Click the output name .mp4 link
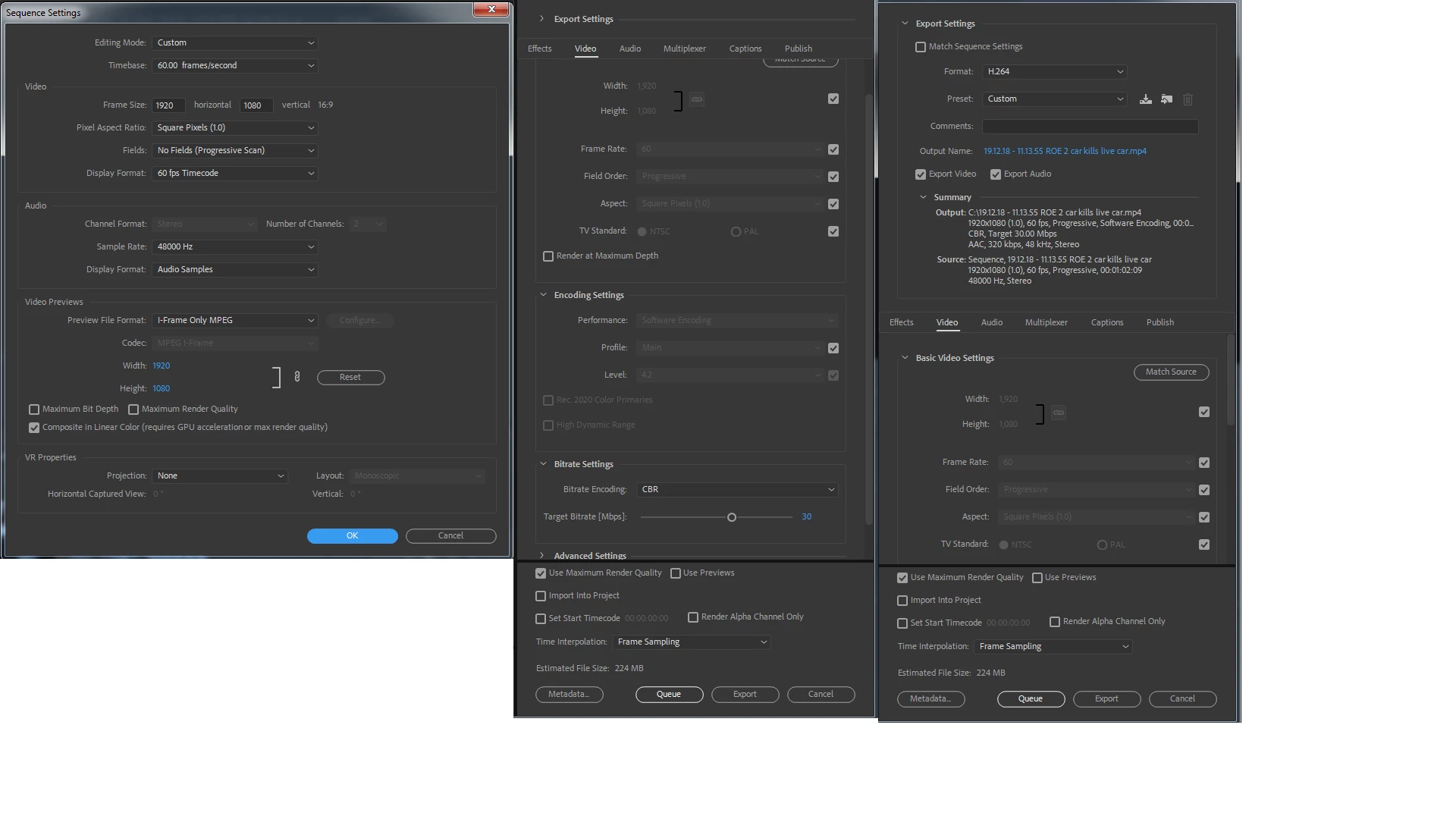1456x819 pixels. 1065,152
